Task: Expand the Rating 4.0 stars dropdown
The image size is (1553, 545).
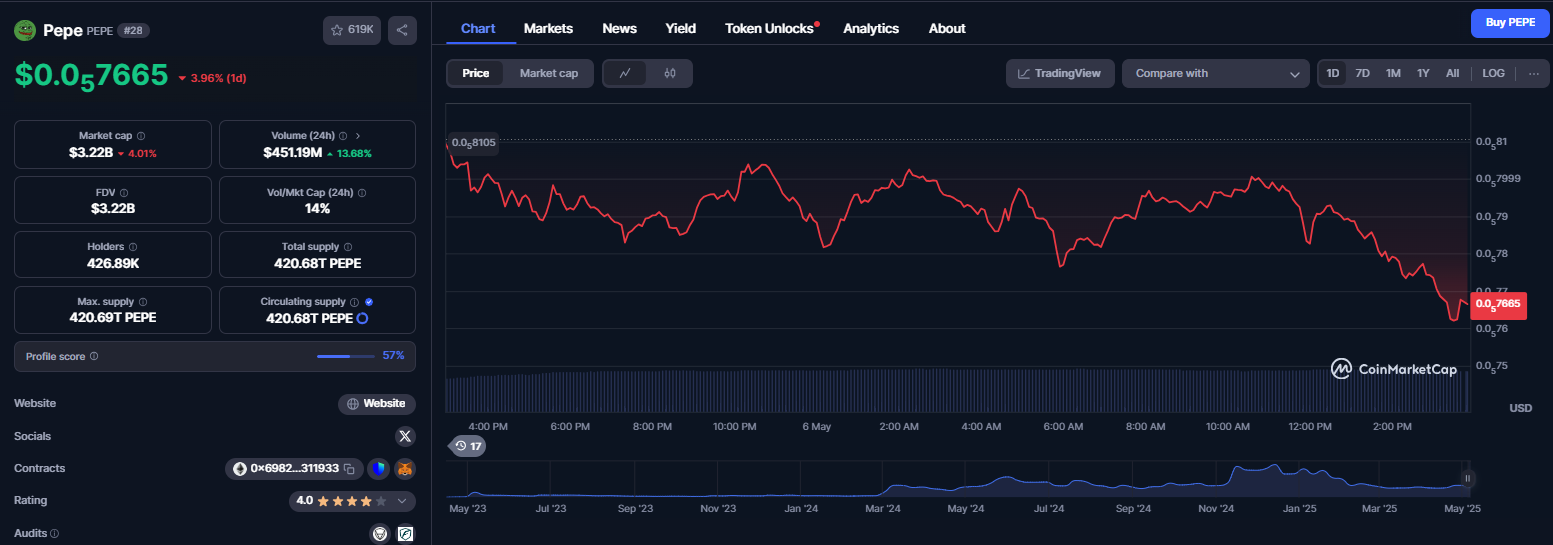Action: point(403,501)
